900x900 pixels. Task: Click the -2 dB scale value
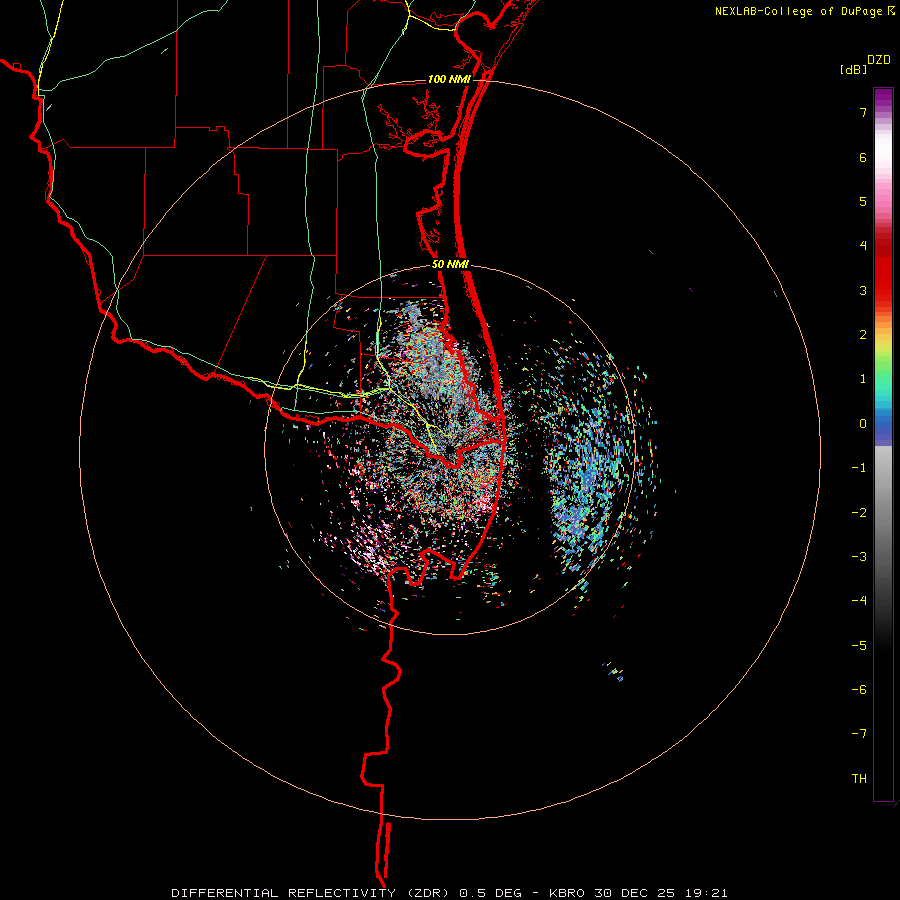click(x=859, y=513)
